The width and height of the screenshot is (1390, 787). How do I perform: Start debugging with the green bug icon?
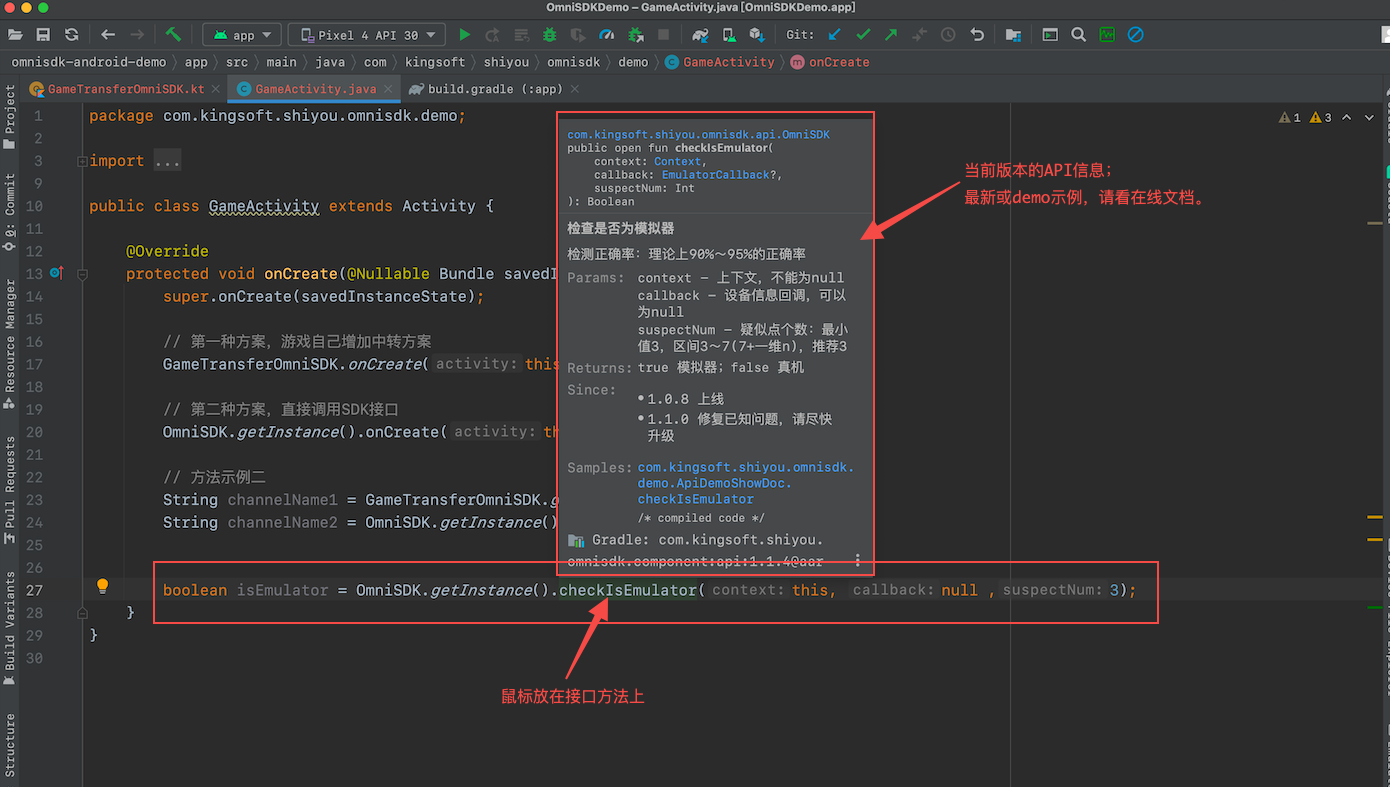tap(549, 34)
